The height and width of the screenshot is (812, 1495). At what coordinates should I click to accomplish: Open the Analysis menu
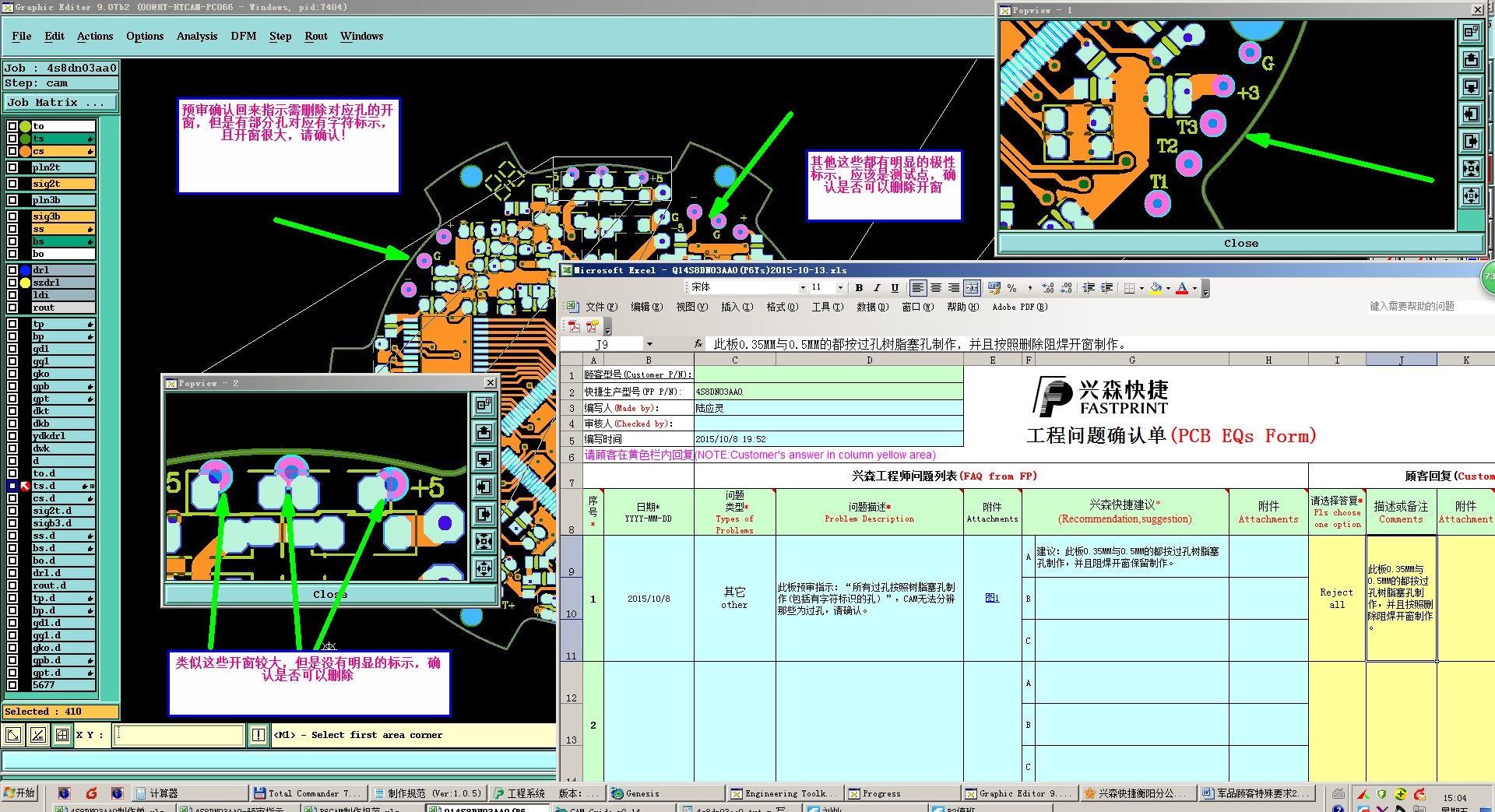click(x=197, y=36)
